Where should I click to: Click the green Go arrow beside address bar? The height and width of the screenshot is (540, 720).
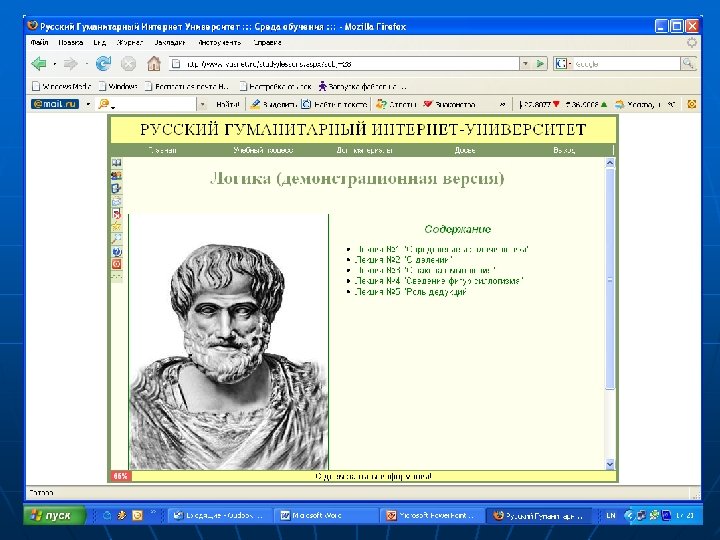coord(540,63)
